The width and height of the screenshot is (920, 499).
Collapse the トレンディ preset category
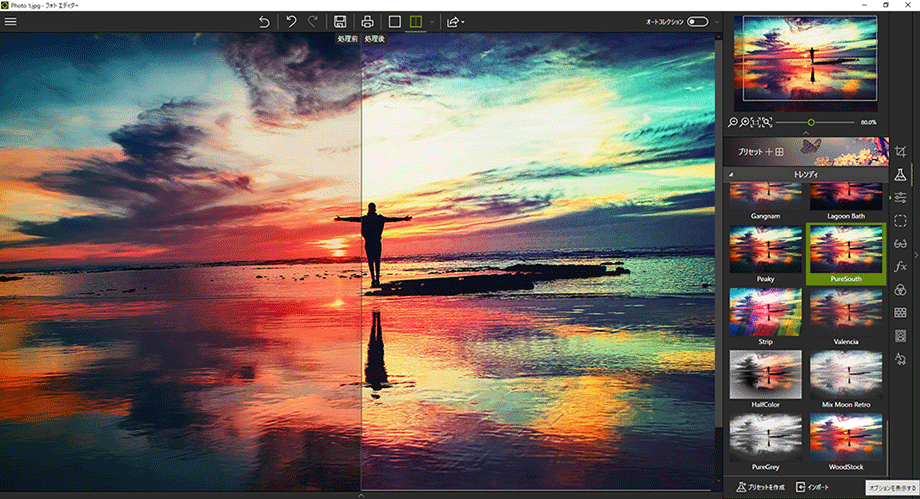731,174
